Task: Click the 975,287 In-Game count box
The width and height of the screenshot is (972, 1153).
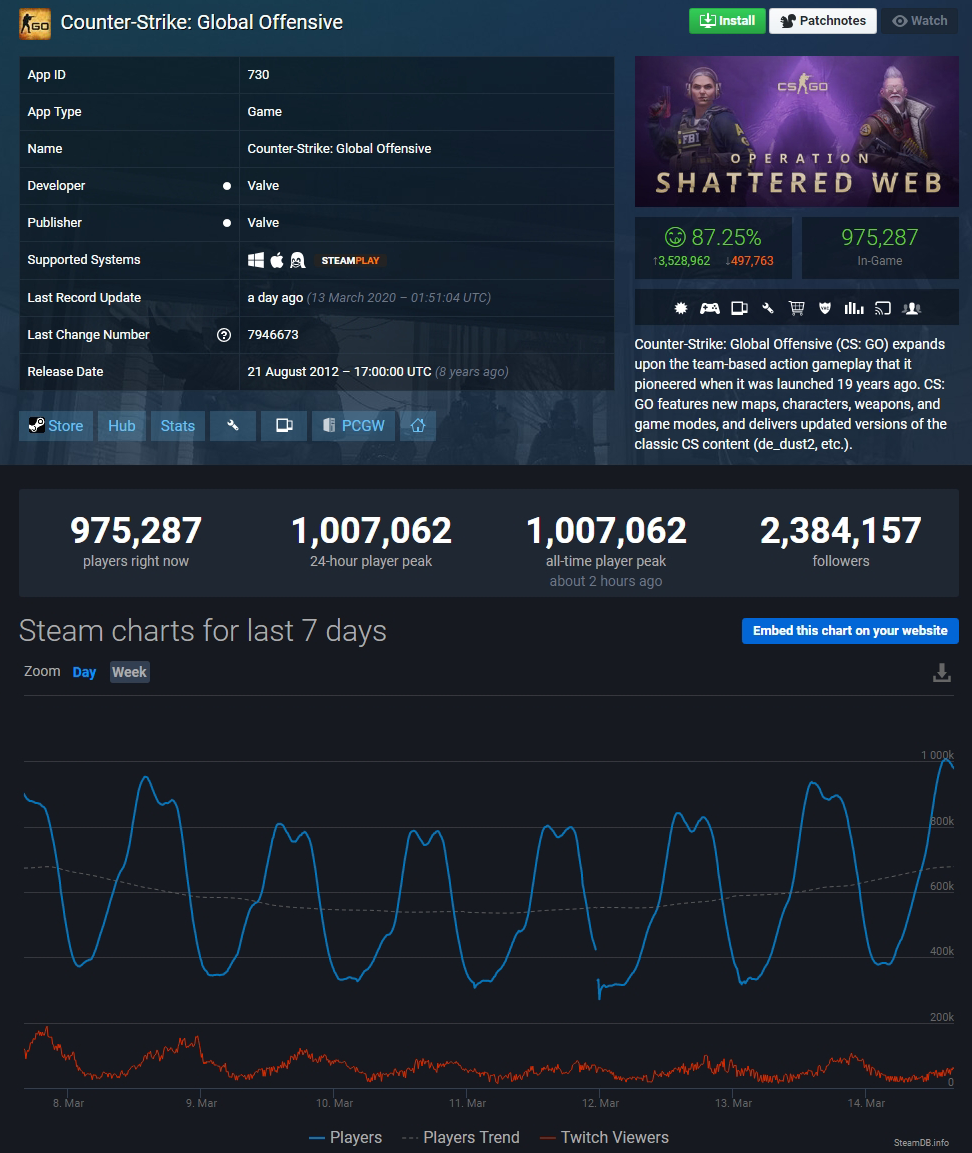Action: (x=879, y=247)
